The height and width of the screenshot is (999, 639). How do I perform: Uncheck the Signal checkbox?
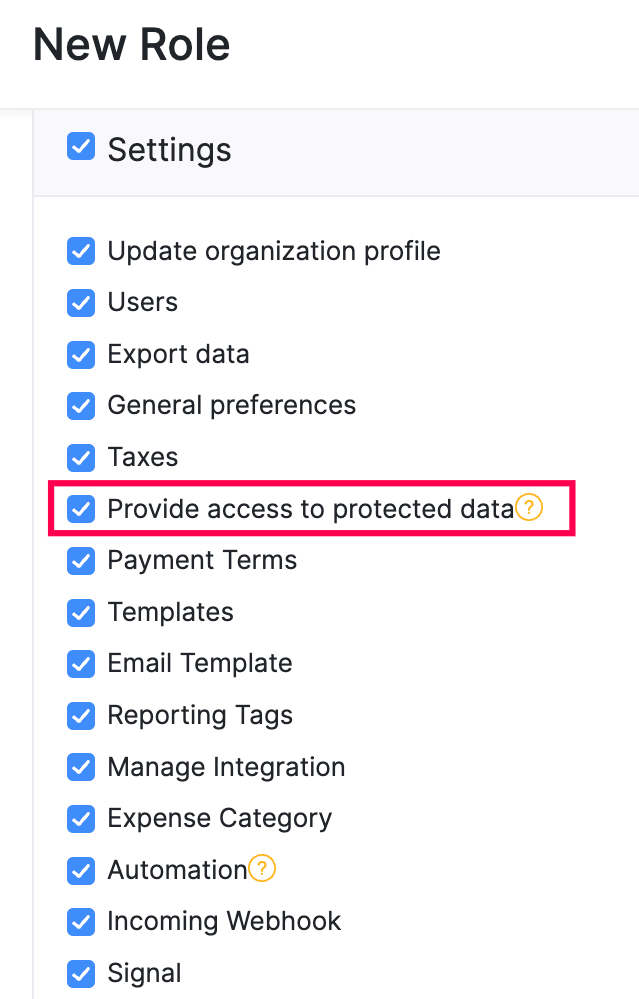[x=80, y=973]
